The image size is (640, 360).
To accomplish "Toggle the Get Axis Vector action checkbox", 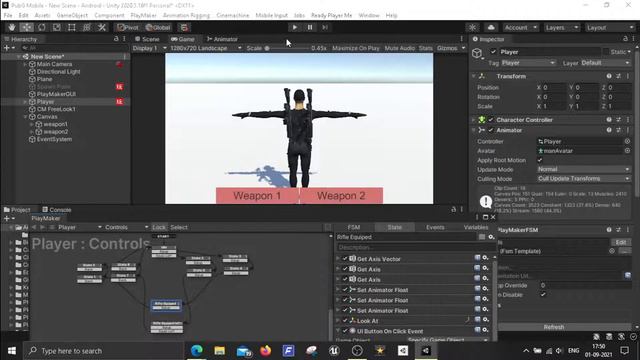I will (345, 259).
